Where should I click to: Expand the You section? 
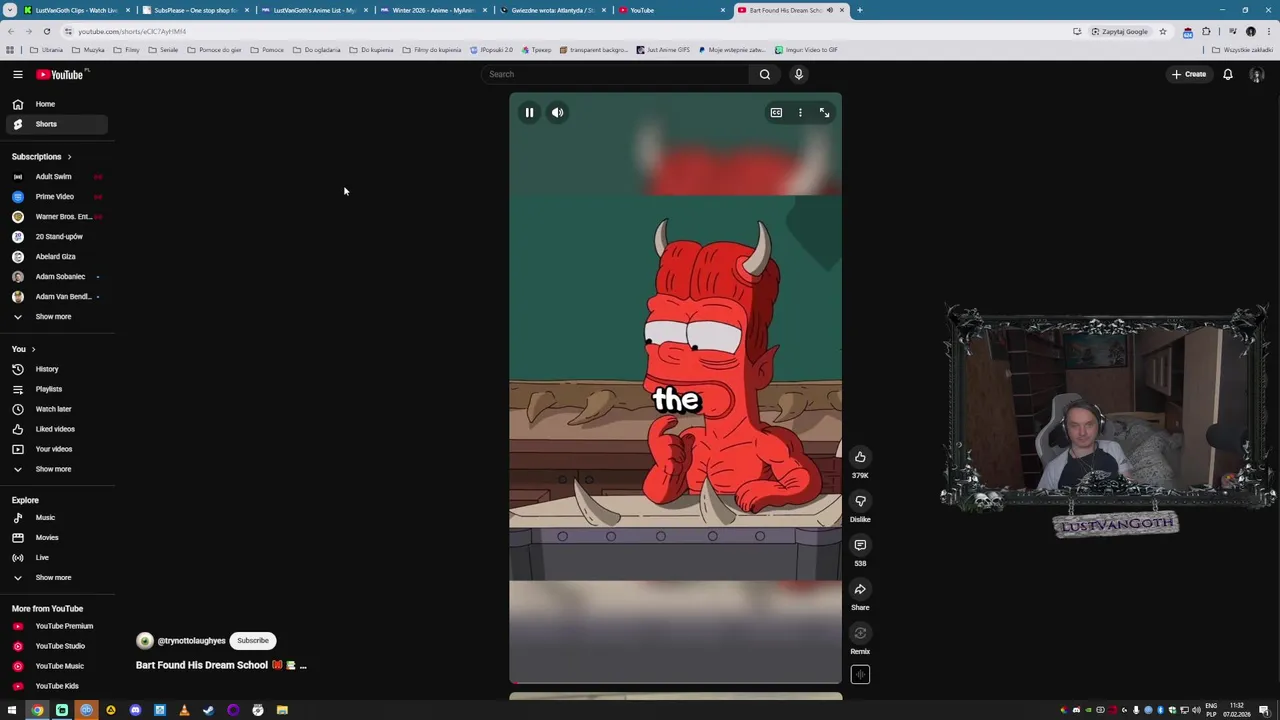pyautogui.click(x=24, y=349)
